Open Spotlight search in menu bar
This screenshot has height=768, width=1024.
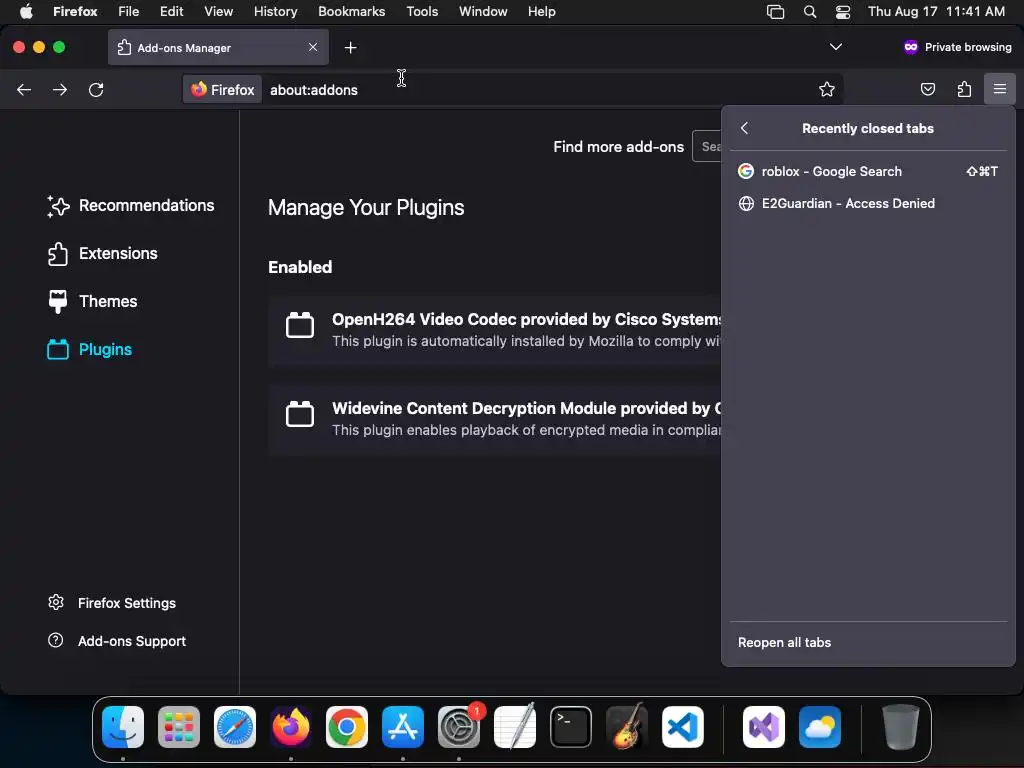point(810,11)
